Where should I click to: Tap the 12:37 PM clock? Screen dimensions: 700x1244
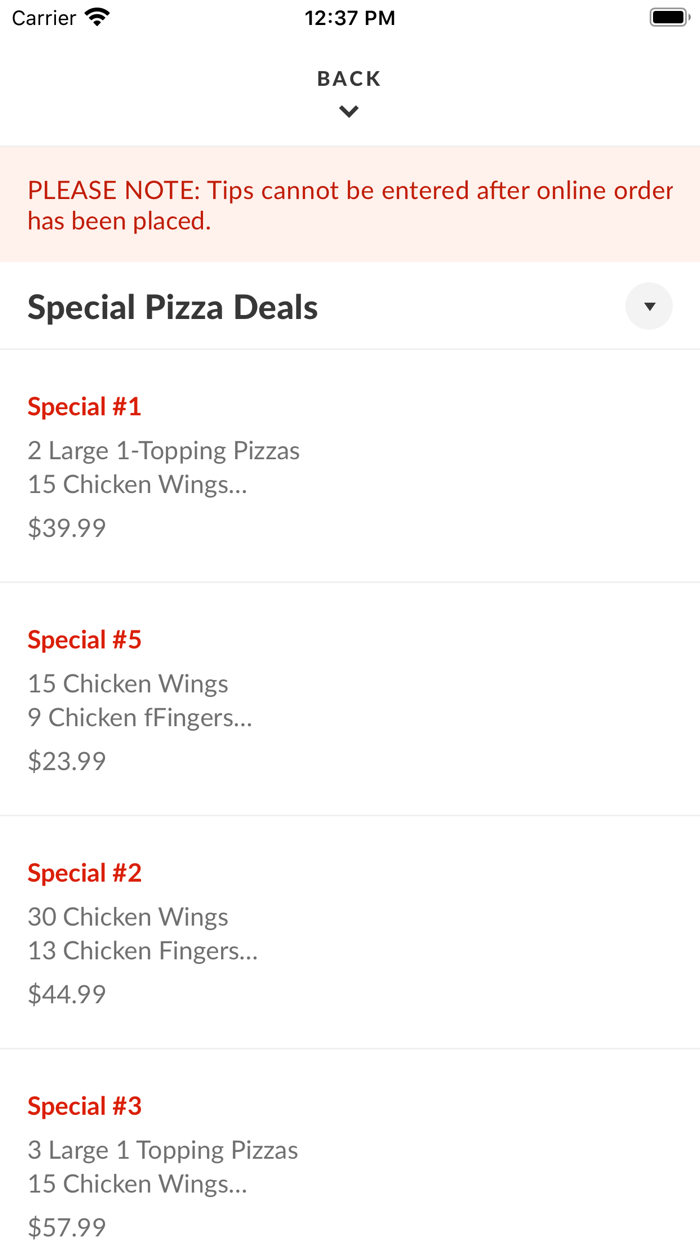click(349, 16)
